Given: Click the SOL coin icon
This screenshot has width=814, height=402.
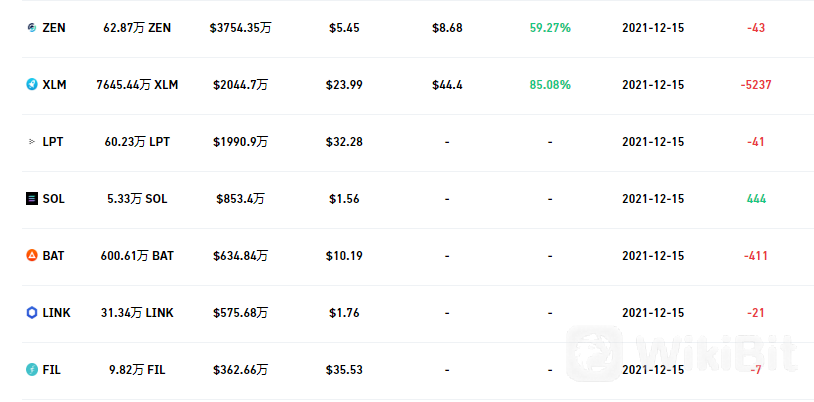Looking at the screenshot, I should pyautogui.click(x=32, y=198).
